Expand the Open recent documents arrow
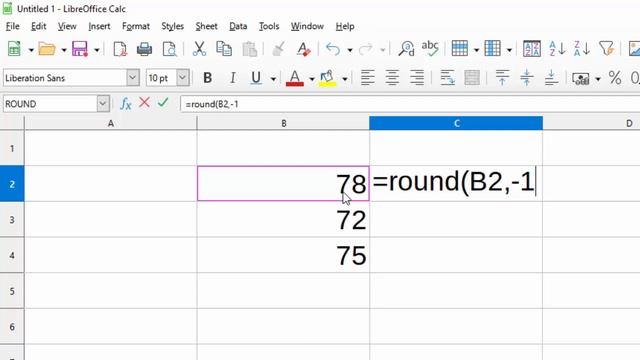The height and width of the screenshot is (360, 640). click(64, 50)
